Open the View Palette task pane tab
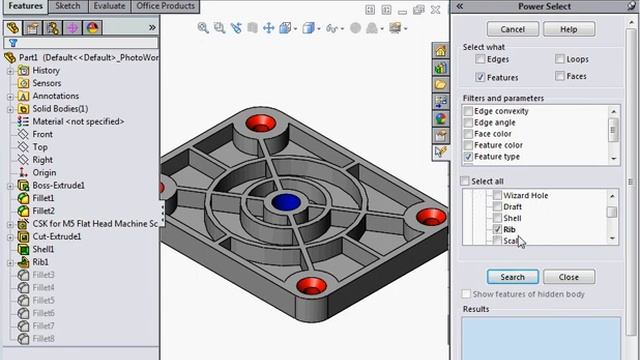The height and width of the screenshot is (360, 640). point(440,102)
